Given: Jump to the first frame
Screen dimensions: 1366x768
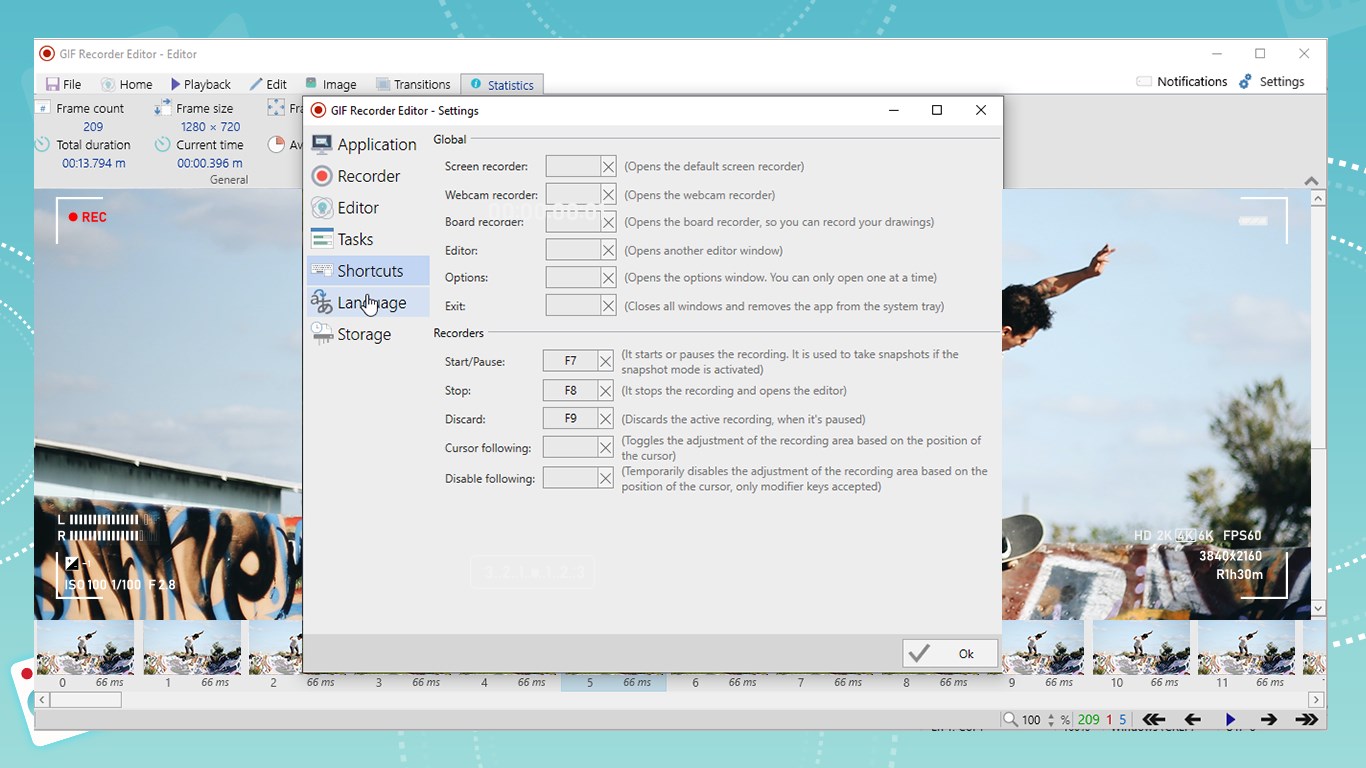Looking at the screenshot, I should 1155,718.
